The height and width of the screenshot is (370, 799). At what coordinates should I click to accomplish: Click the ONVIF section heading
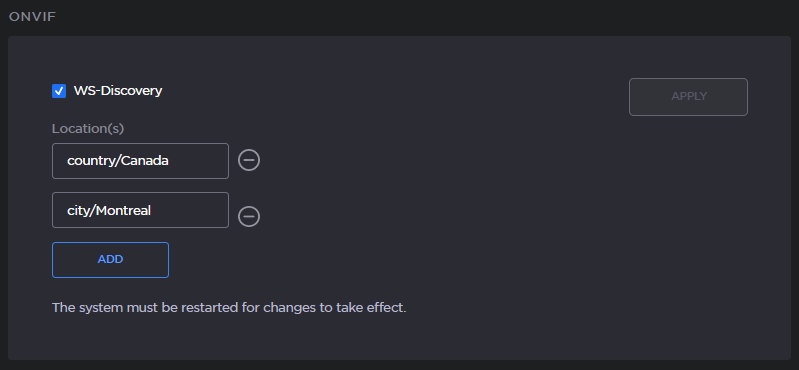[x=32, y=16]
